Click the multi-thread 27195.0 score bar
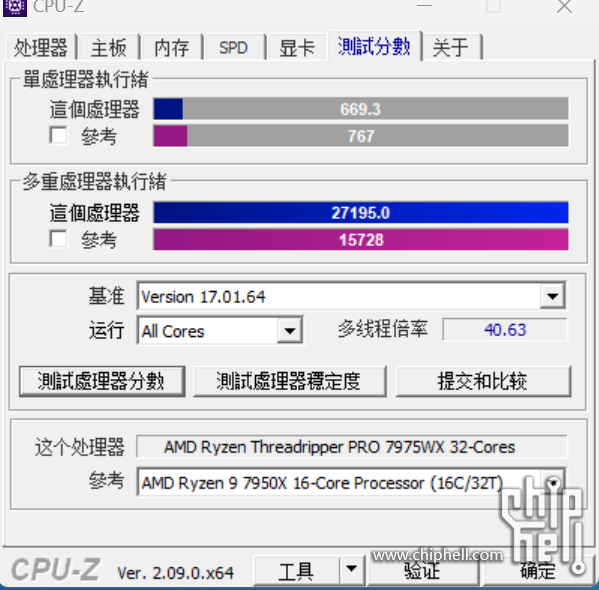Image resolution: width=599 pixels, height=590 pixels. [361, 212]
